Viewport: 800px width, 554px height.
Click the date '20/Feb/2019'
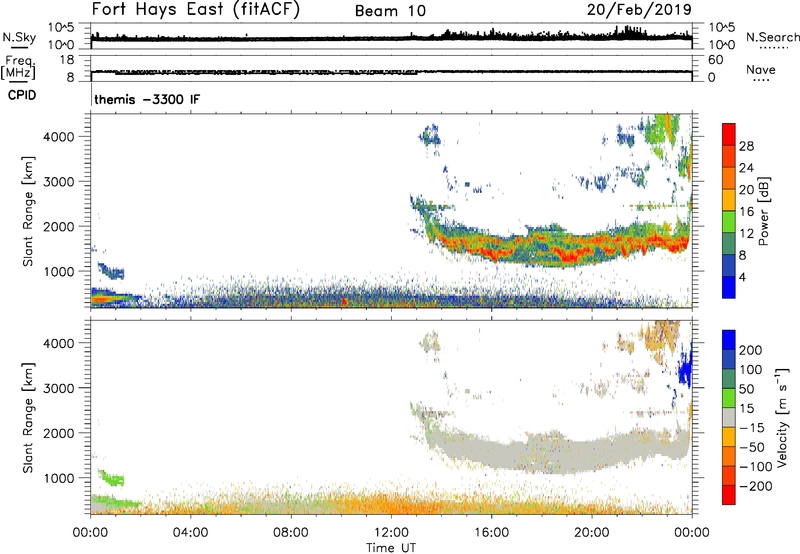pyautogui.click(x=639, y=10)
